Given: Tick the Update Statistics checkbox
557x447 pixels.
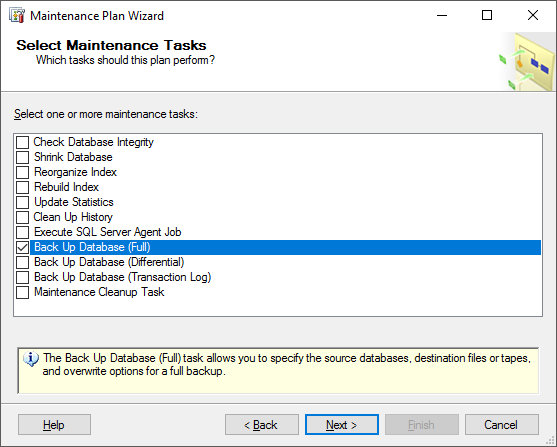Looking at the screenshot, I should click(x=22, y=202).
